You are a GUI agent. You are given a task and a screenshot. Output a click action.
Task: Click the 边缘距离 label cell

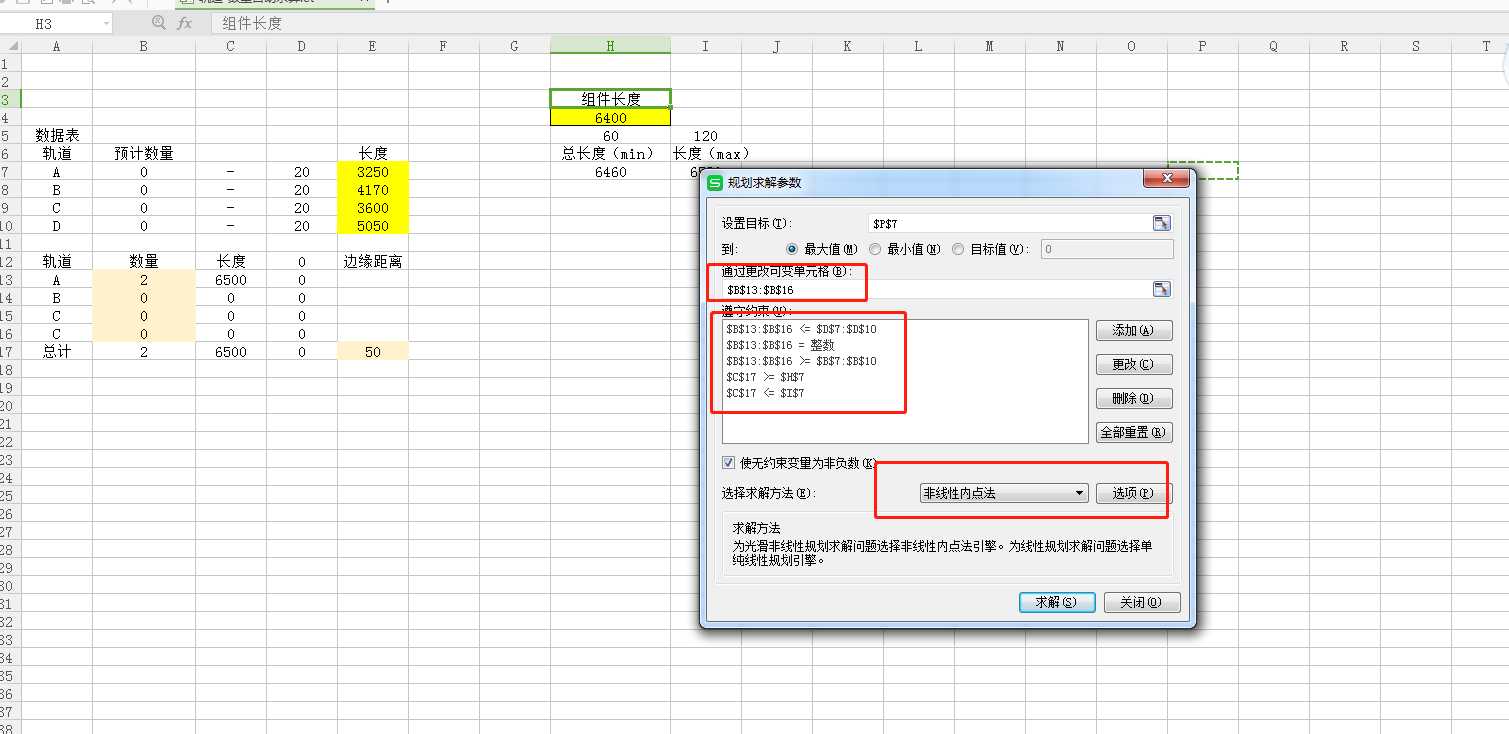click(373, 261)
